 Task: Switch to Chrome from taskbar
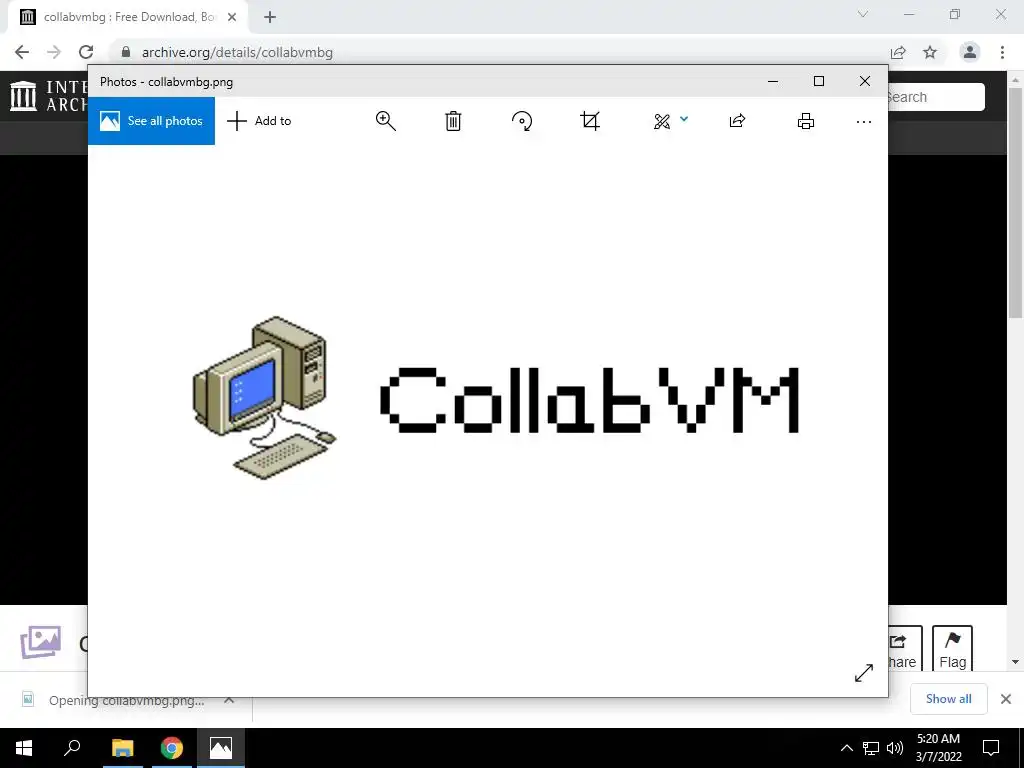[x=172, y=748]
